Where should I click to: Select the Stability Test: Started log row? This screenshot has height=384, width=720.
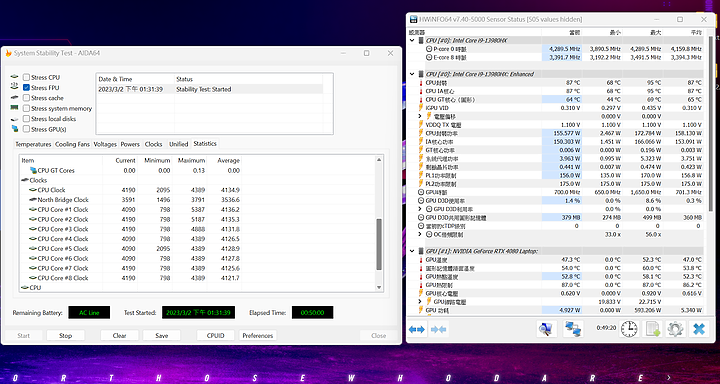tap(209, 90)
